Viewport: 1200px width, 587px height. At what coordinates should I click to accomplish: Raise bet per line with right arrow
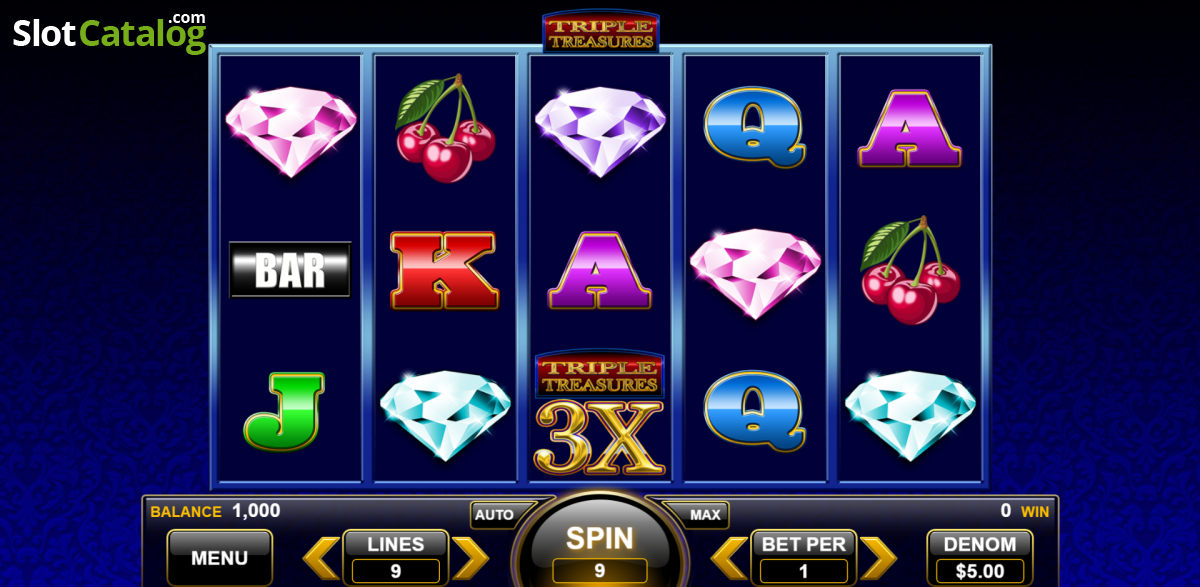coord(878,558)
